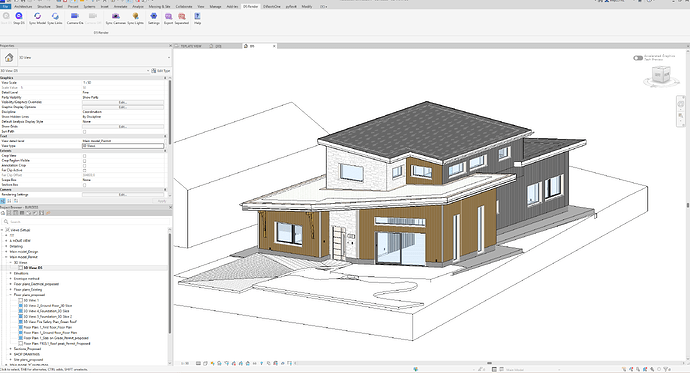Open D5 Render Help icon
Image resolution: width=690 pixels, height=373 pixels.
pyautogui.click(x=197, y=16)
